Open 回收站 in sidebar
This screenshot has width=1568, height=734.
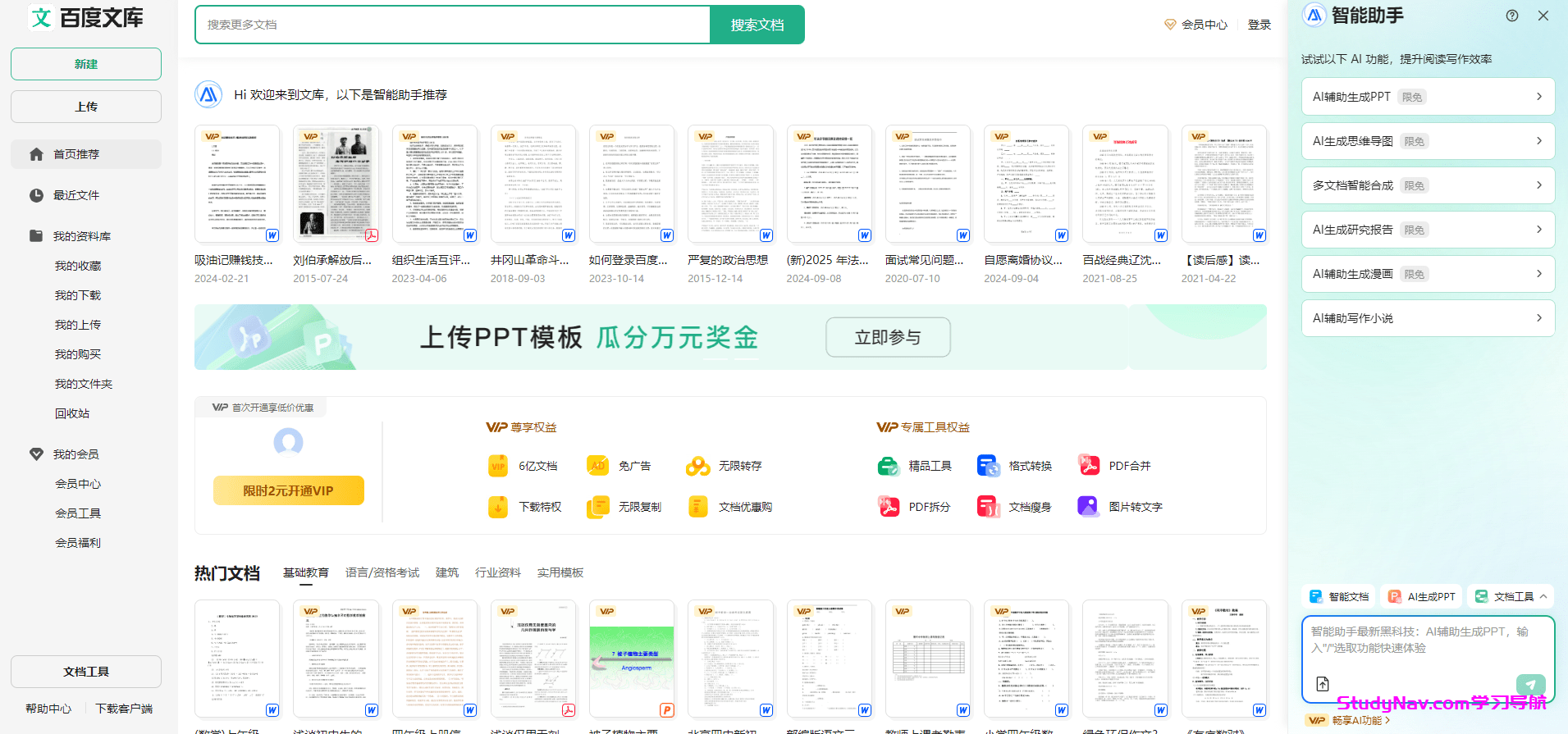[x=72, y=413]
